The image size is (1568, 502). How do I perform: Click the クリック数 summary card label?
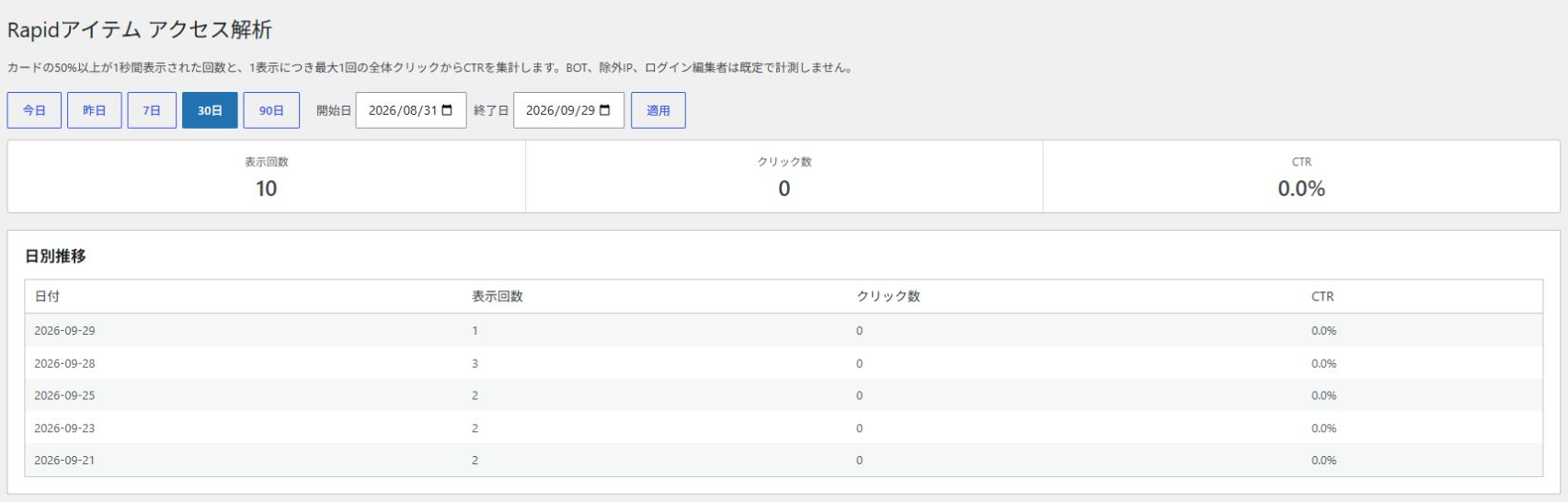[784, 162]
